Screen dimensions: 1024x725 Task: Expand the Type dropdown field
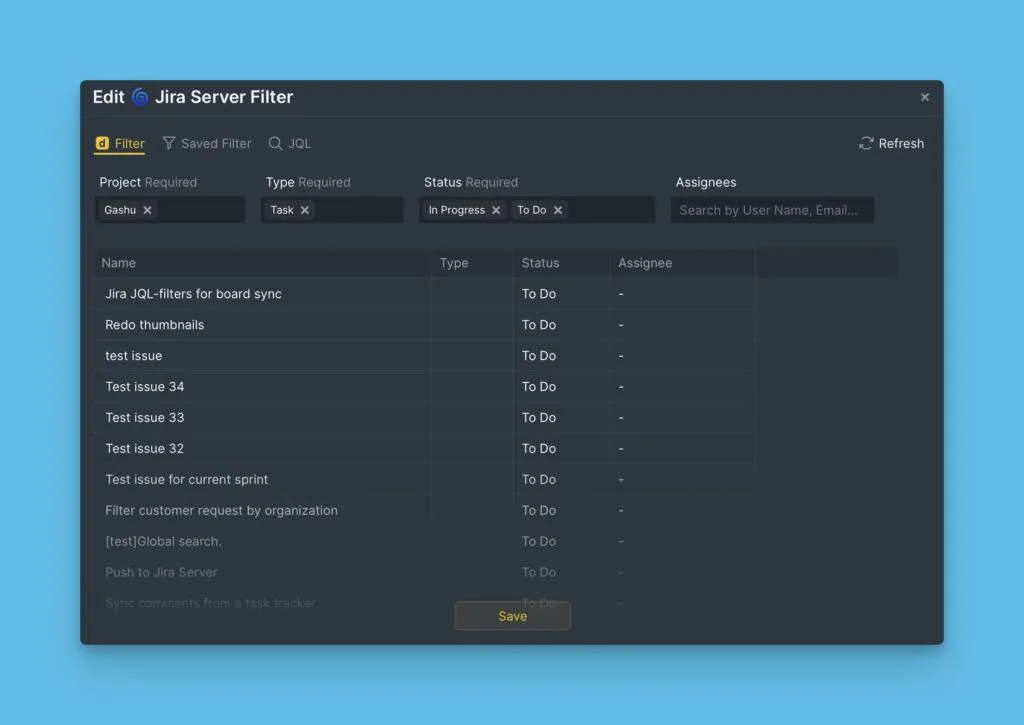(358, 210)
